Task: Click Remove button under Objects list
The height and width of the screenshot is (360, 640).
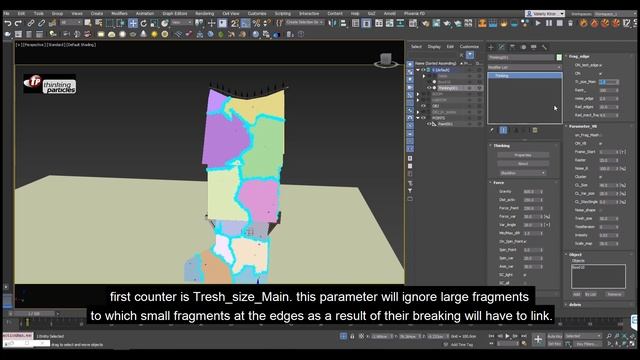Action: click(x=614, y=294)
